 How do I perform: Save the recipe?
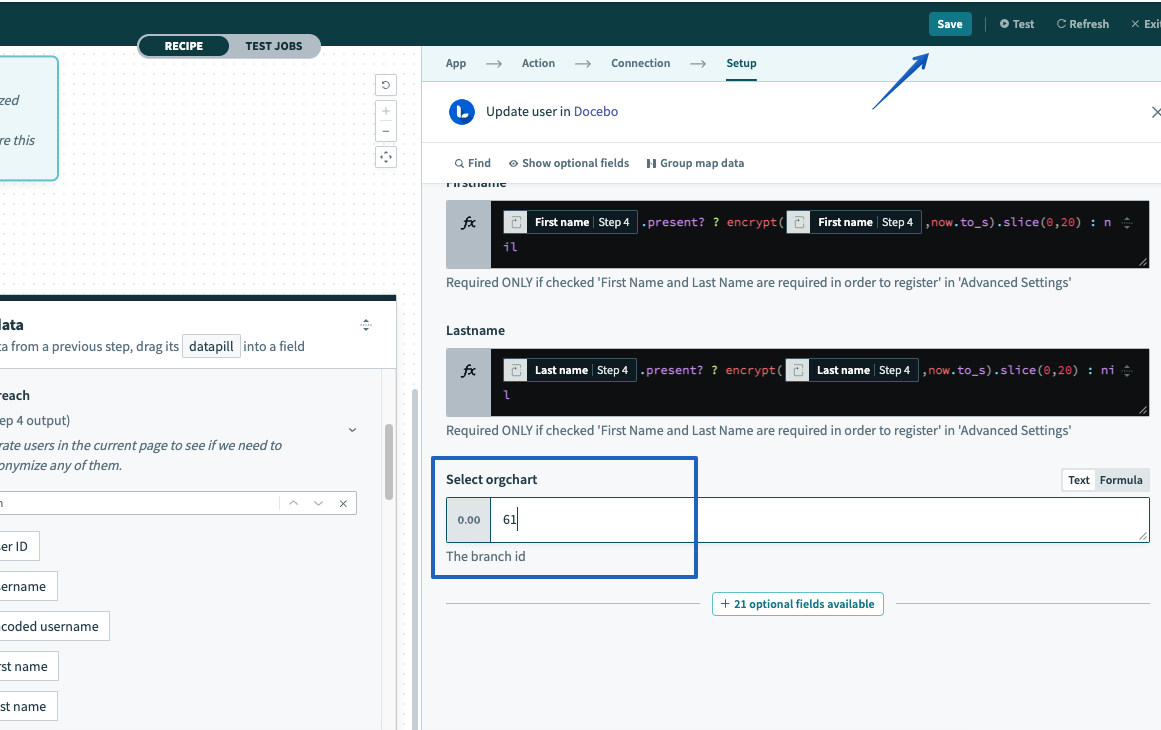[949, 23]
